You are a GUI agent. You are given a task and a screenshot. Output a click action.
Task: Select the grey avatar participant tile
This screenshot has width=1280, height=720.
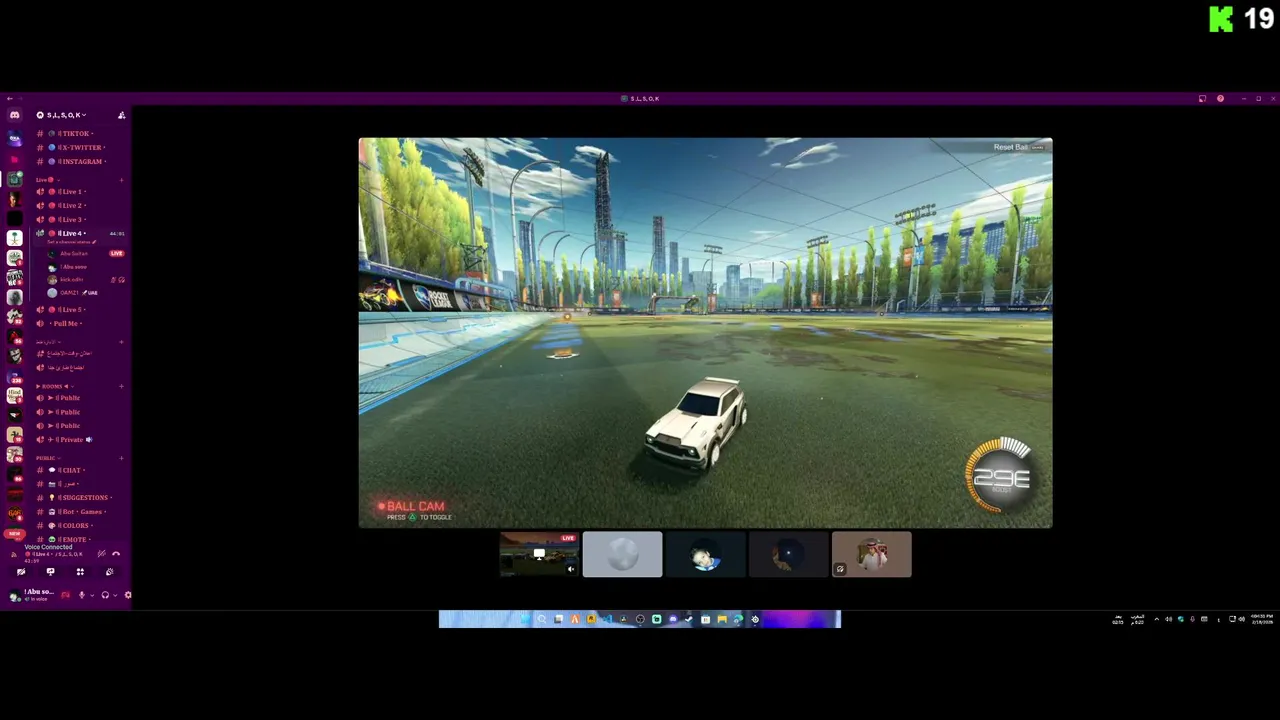[x=622, y=554]
